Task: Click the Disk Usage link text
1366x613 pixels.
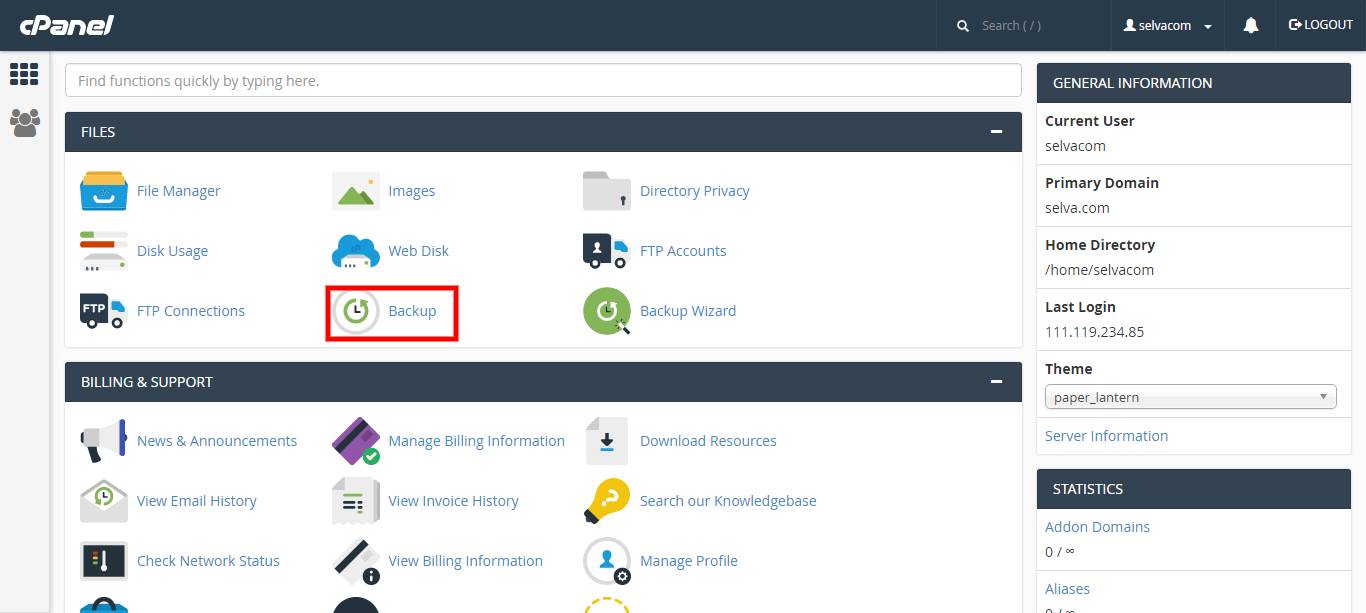Action: (x=172, y=251)
